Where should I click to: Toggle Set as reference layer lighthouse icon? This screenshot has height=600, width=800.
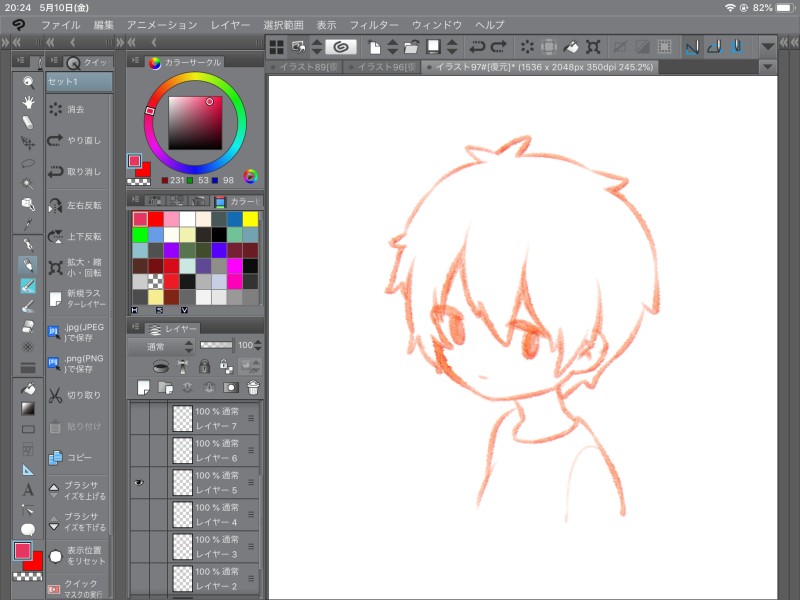click(183, 366)
